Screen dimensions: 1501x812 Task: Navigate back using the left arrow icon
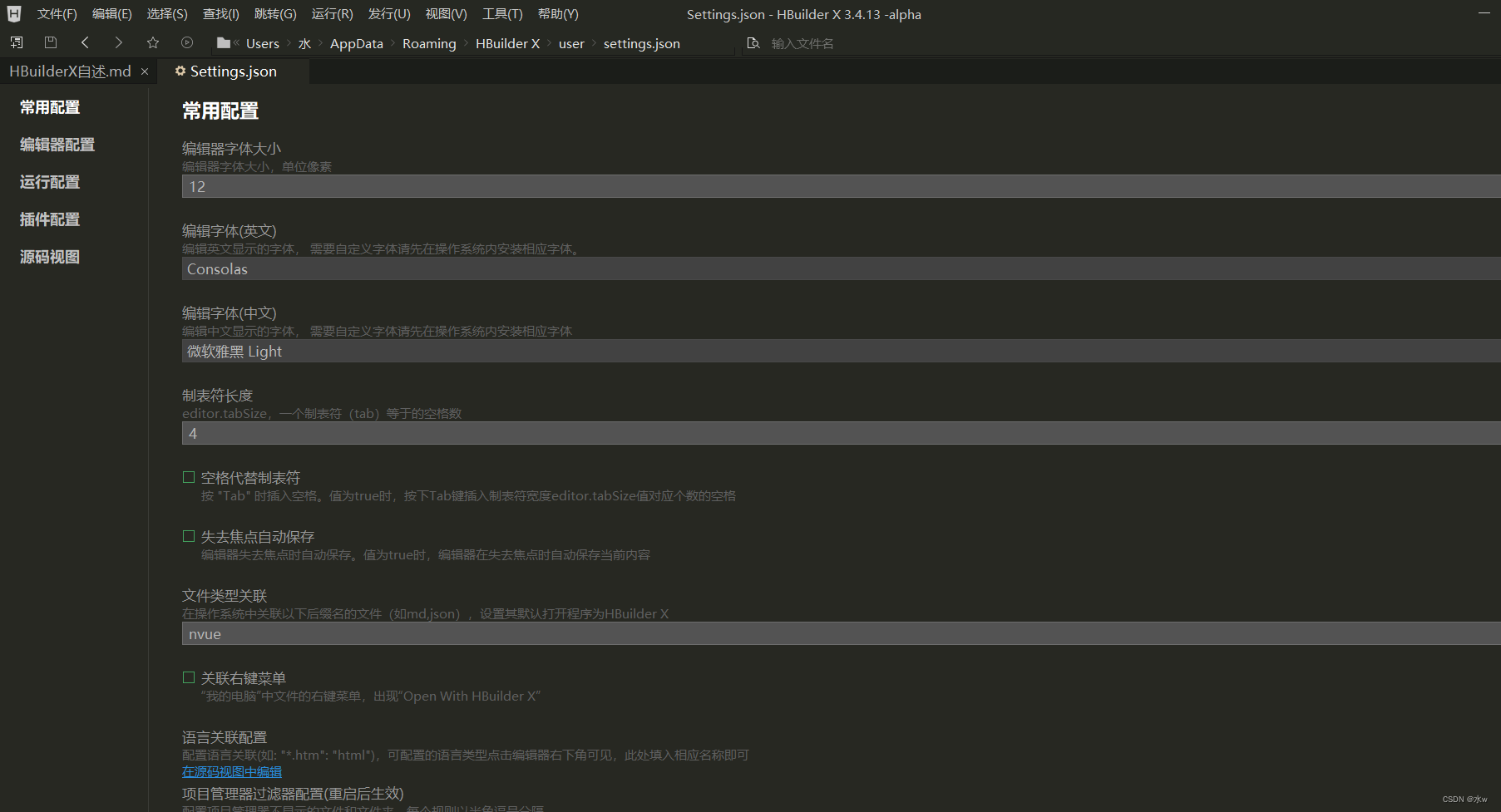[85, 42]
